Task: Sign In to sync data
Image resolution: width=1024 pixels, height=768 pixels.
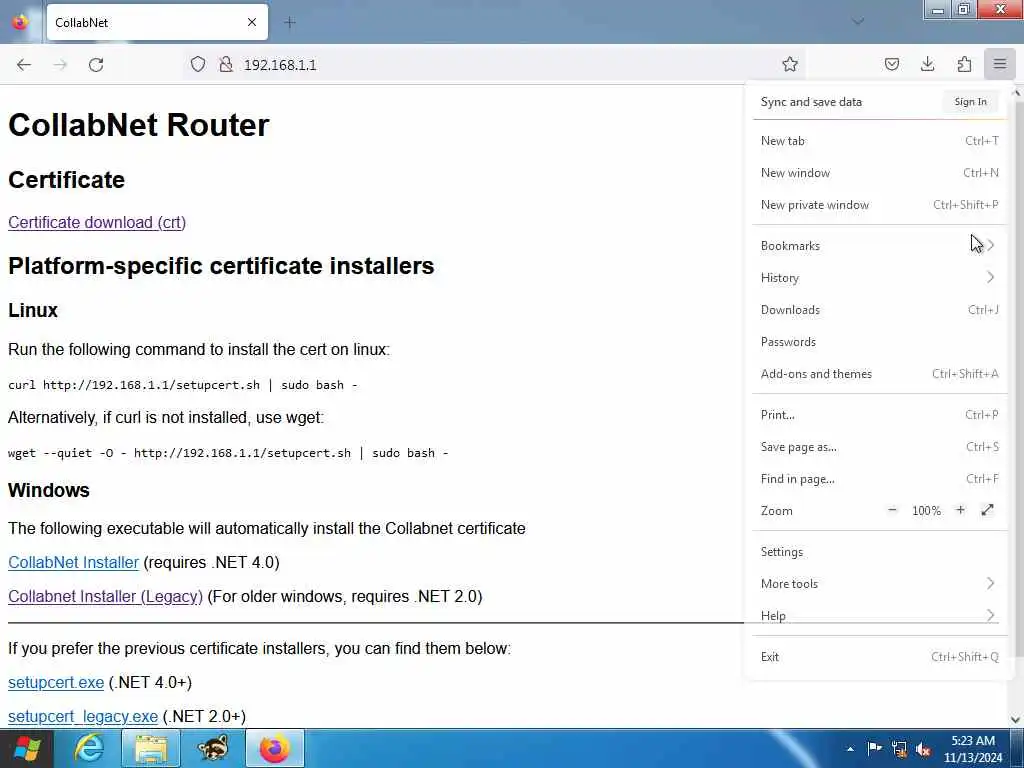Action: (970, 102)
